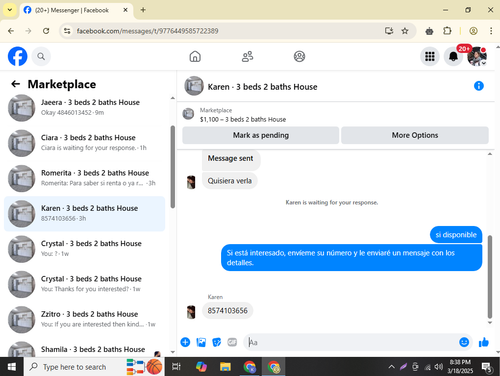
Task: Select Karen conversation in list
Action: (85, 214)
